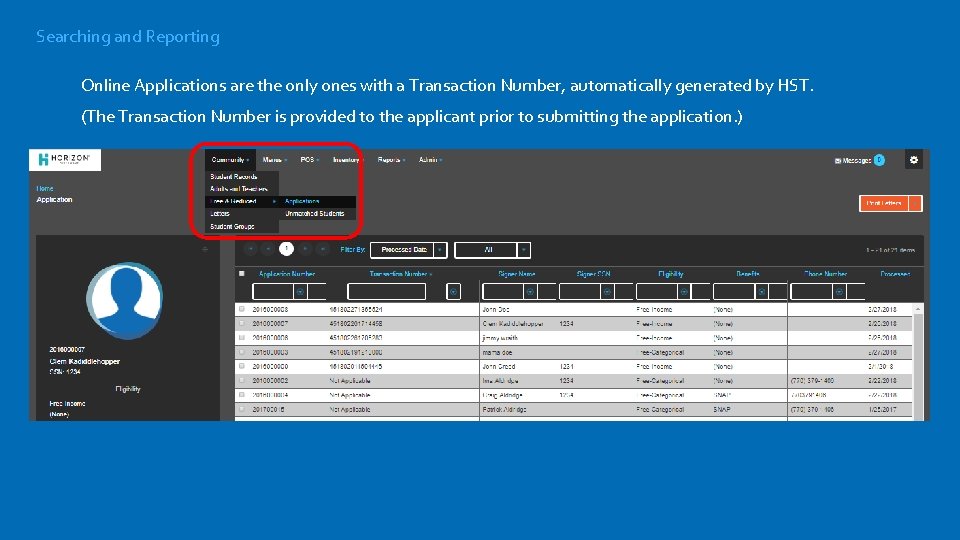Click the blue user avatar picture
Image resolution: width=960 pixels, height=540 pixels.
coord(125,301)
